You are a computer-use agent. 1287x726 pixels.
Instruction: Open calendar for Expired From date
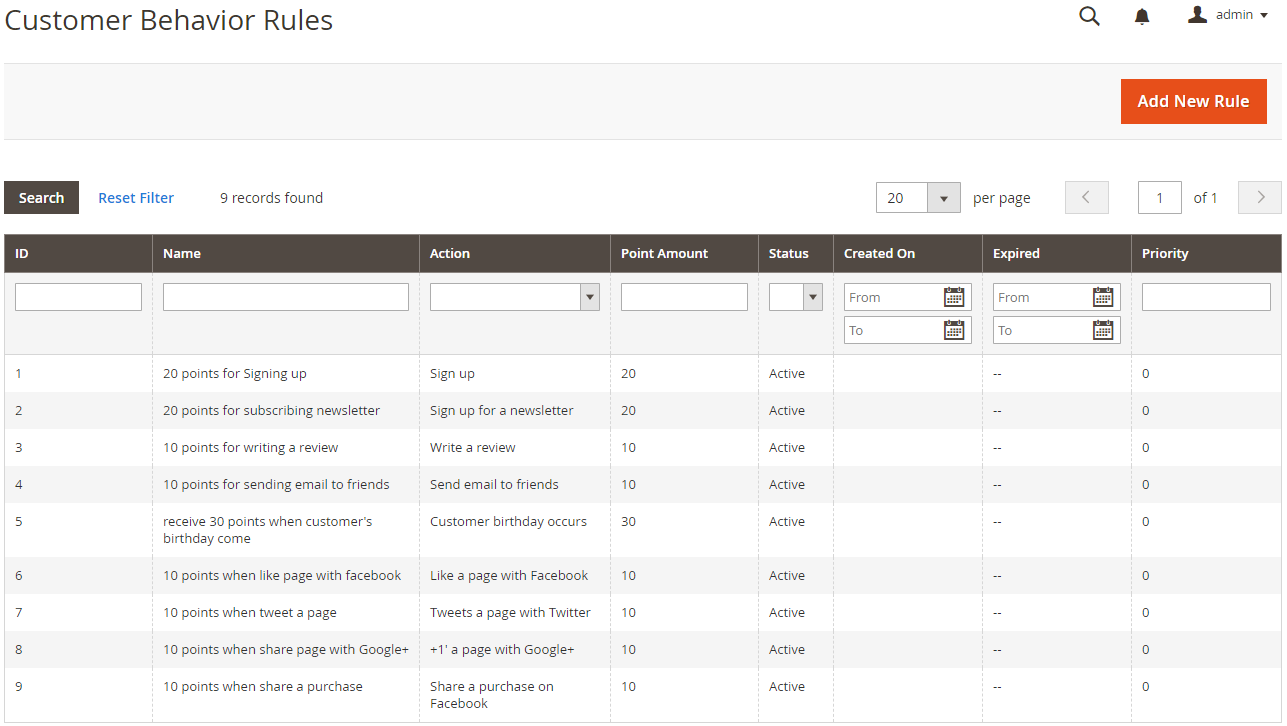point(1103,297)
